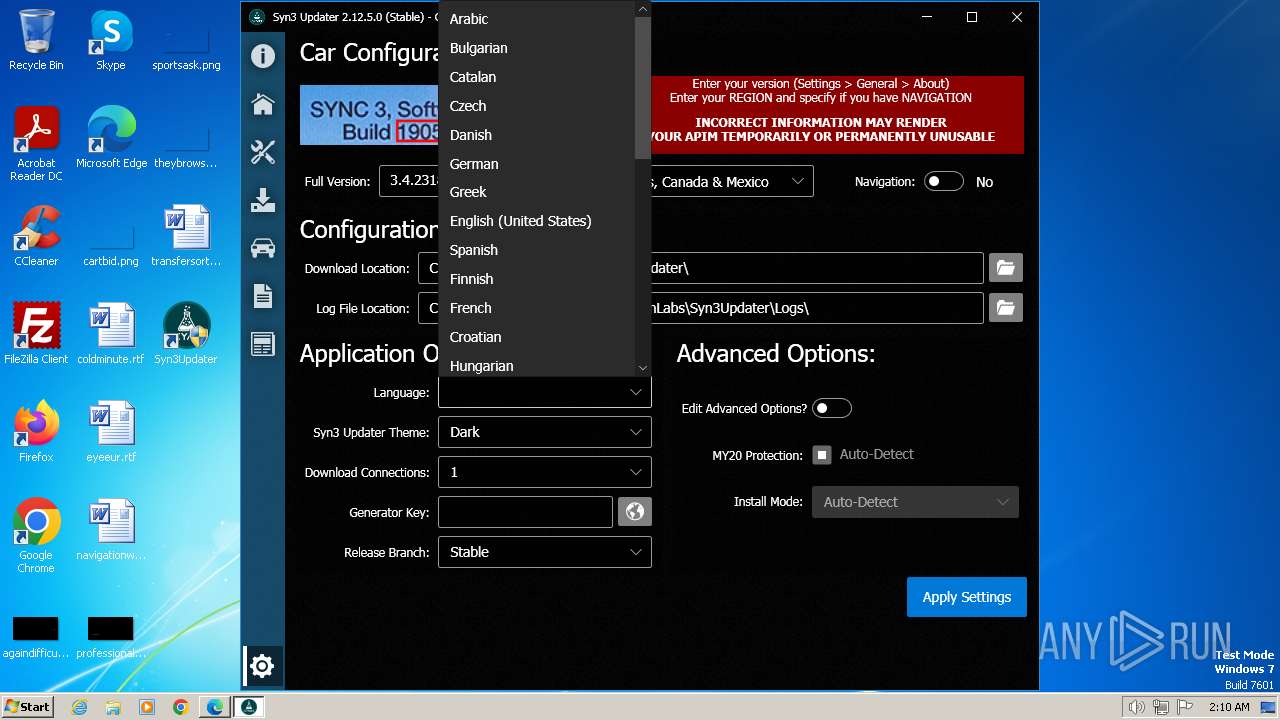Image resolution: width=1280 pixels, height=720 pixels.
Task: Select English (United States) language
Action: click(x=537, y=221)
